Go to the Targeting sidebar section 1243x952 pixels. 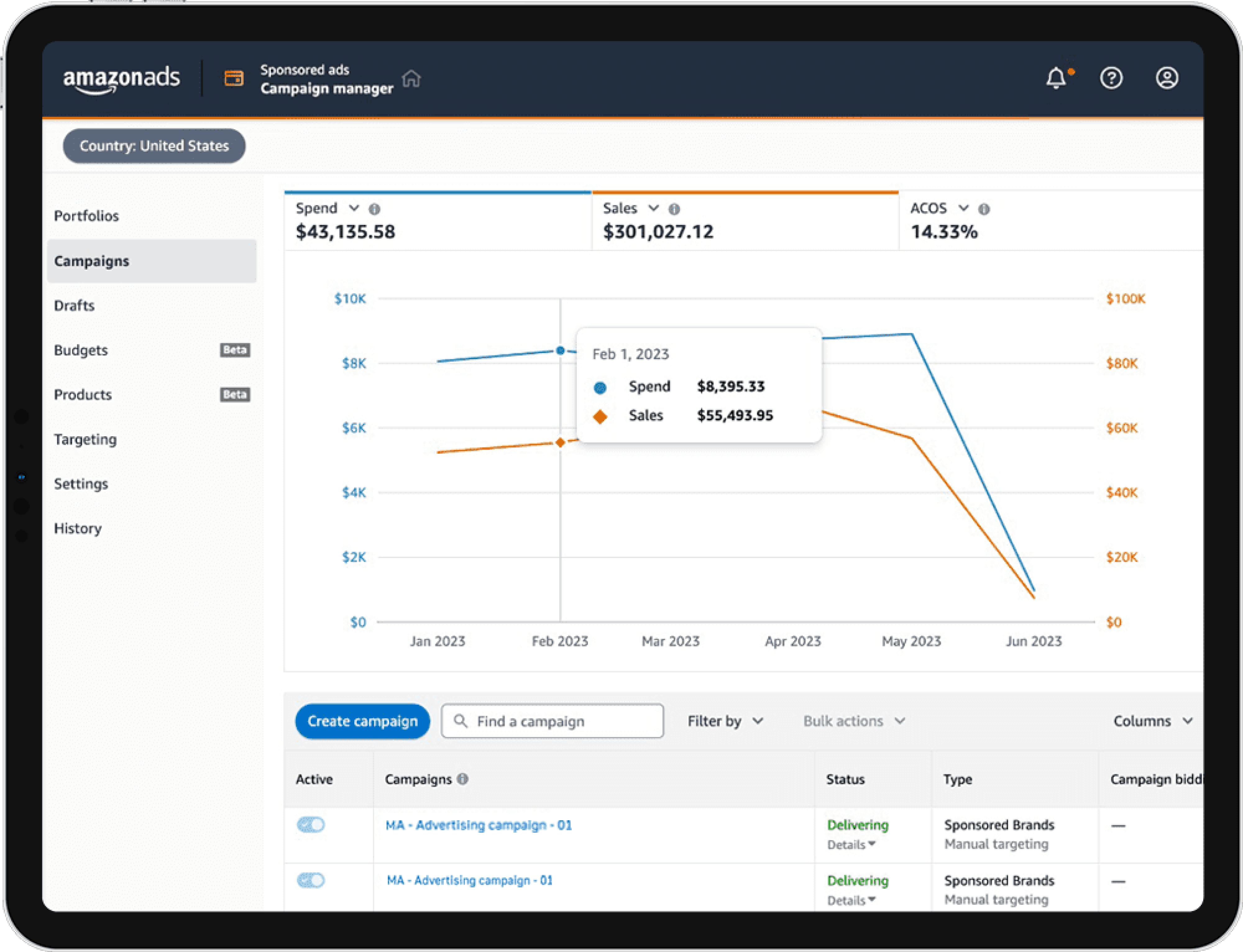(x=85, y=439)
